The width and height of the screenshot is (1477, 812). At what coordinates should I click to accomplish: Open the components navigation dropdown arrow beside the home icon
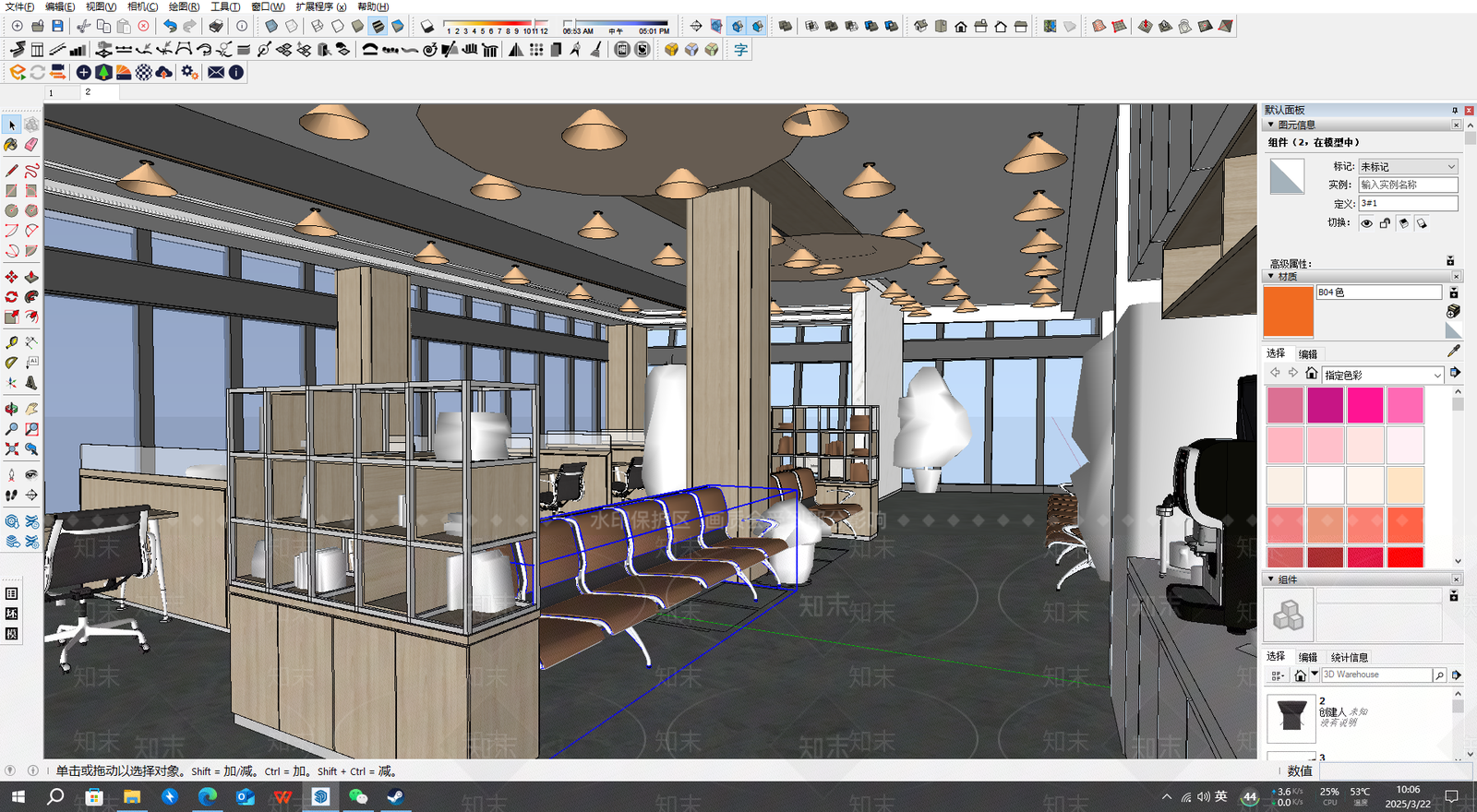click(x=1315, y=675)
